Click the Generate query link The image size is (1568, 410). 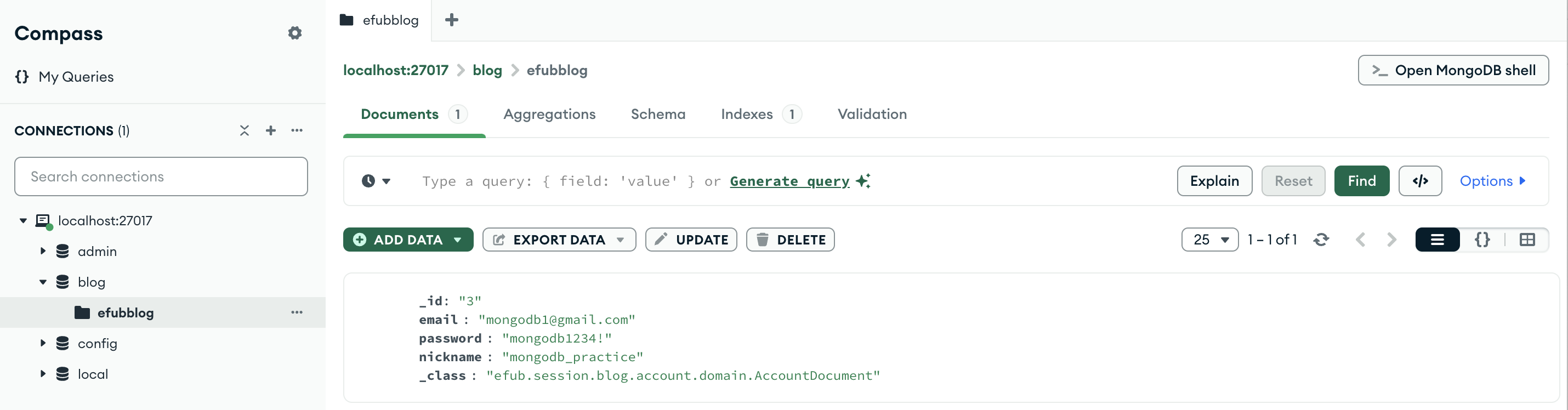[789, 181]
